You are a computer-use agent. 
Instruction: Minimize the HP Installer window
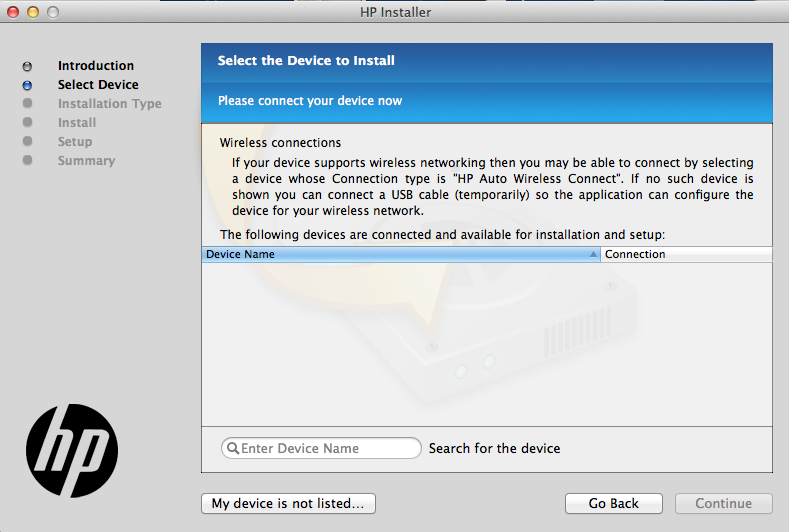coord(33,12)
